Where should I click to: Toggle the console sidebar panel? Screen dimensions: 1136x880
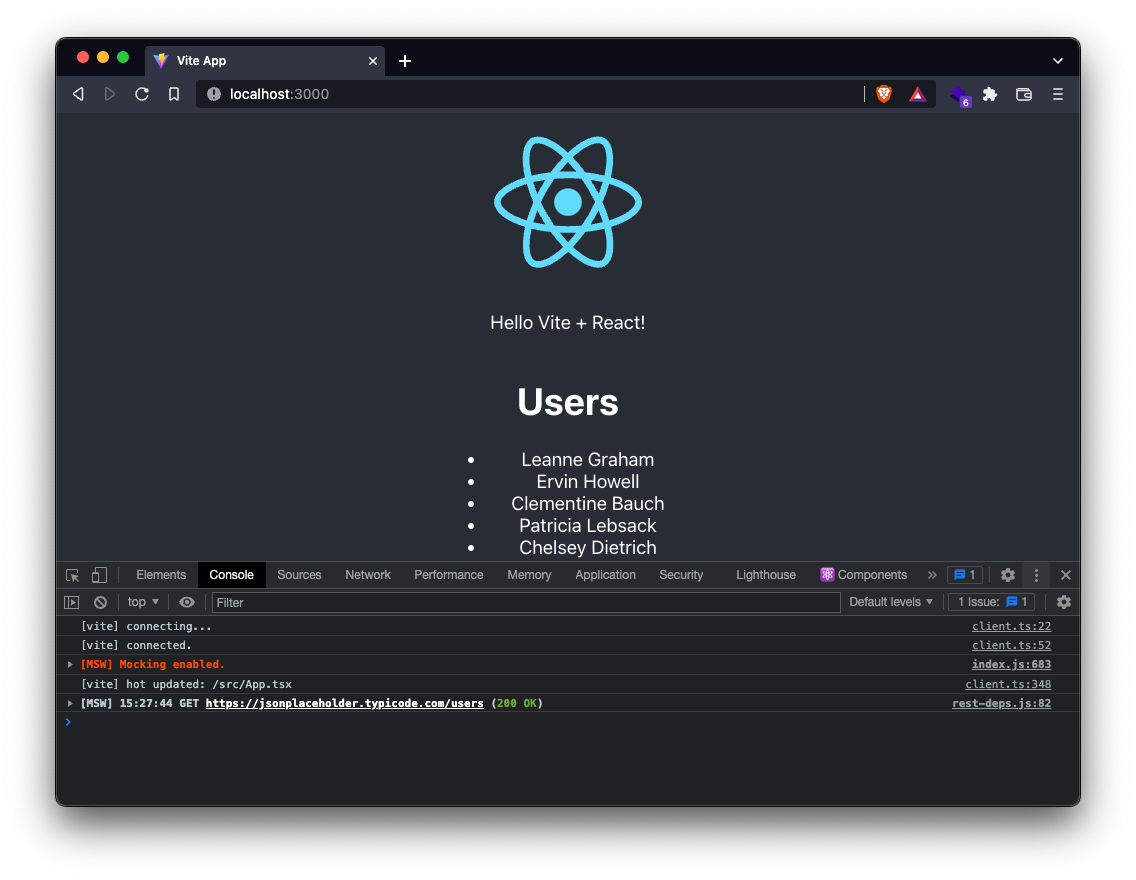72,602
